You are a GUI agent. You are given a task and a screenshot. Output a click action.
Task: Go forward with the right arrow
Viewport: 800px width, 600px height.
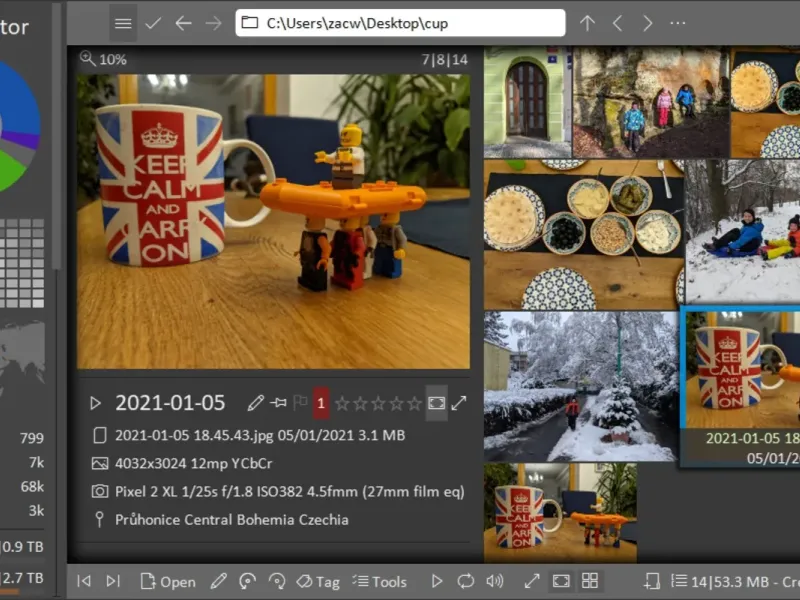click(x=213, y=23)
